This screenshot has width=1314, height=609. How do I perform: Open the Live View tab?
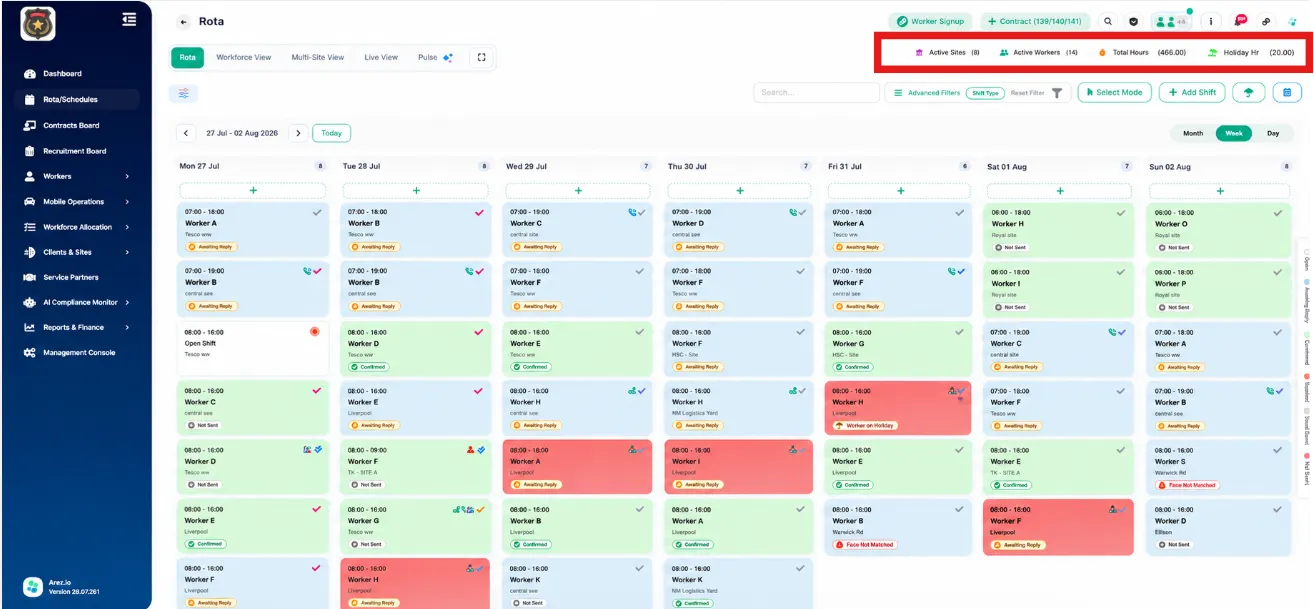tap(381, 58)
